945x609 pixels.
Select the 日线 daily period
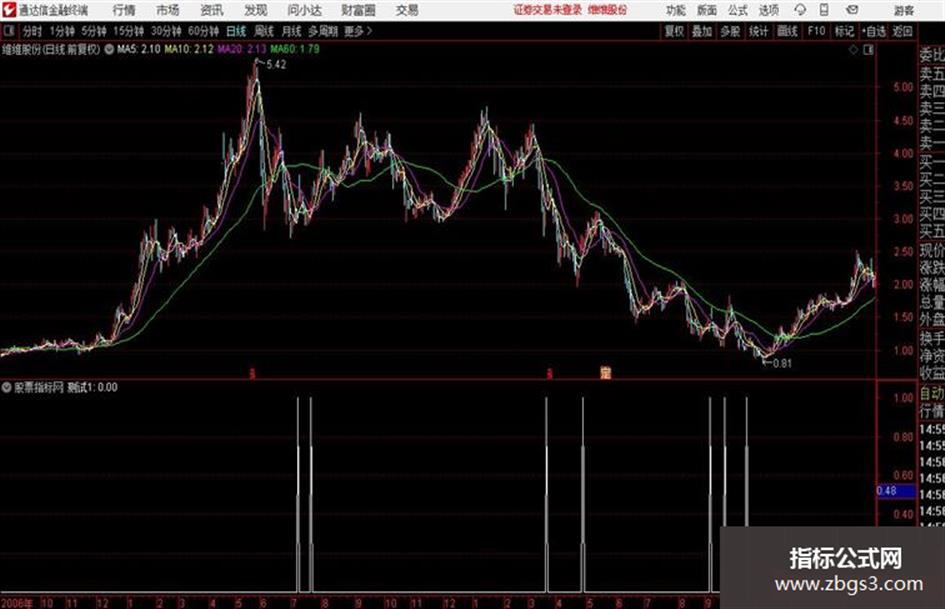[x=236, y=31]
